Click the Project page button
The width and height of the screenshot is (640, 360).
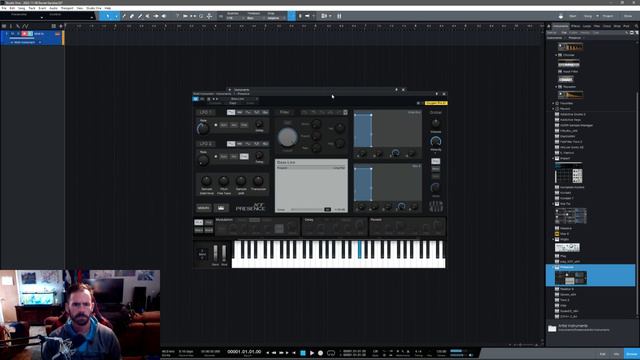tap(608, 16)
